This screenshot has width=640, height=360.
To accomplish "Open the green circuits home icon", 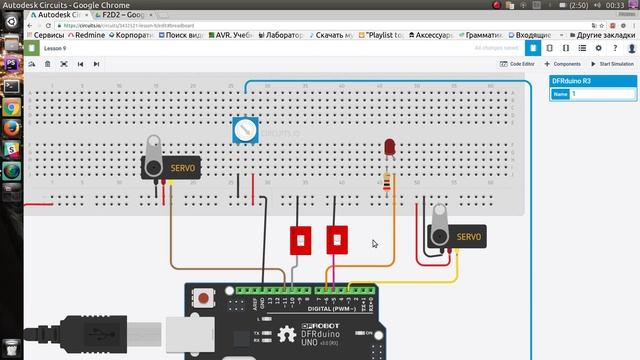I will [32, 48].
